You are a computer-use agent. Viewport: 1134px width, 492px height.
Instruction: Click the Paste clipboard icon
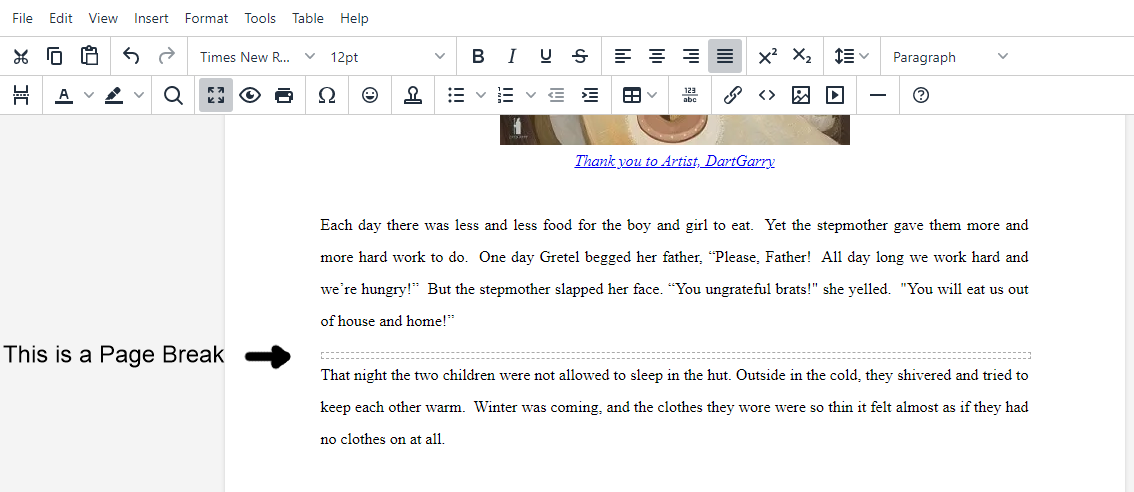tap(89, 56)
